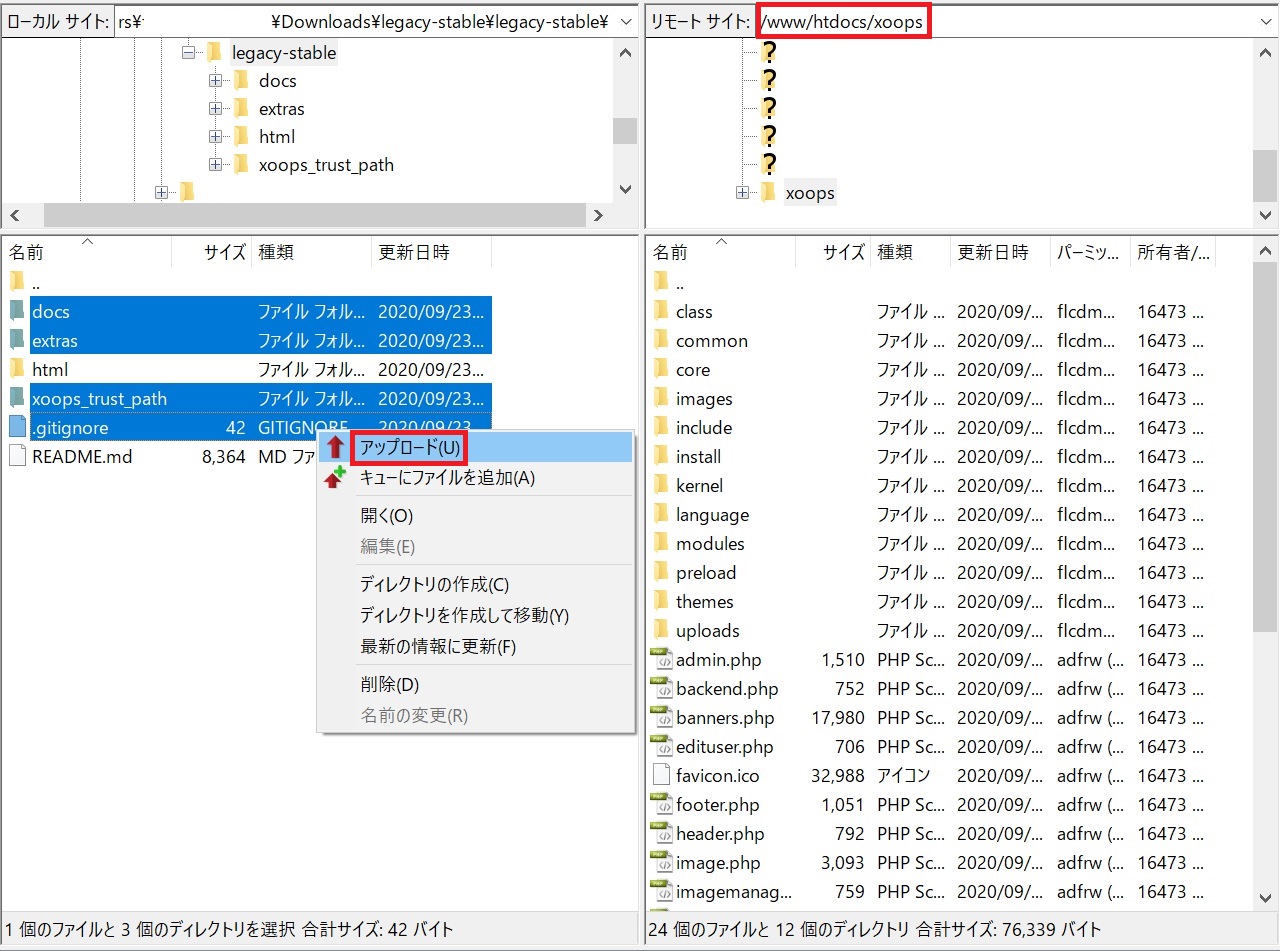Click favicon.ico file icon
This screenshot has height=951, width=1280.
tap(661, 775)
